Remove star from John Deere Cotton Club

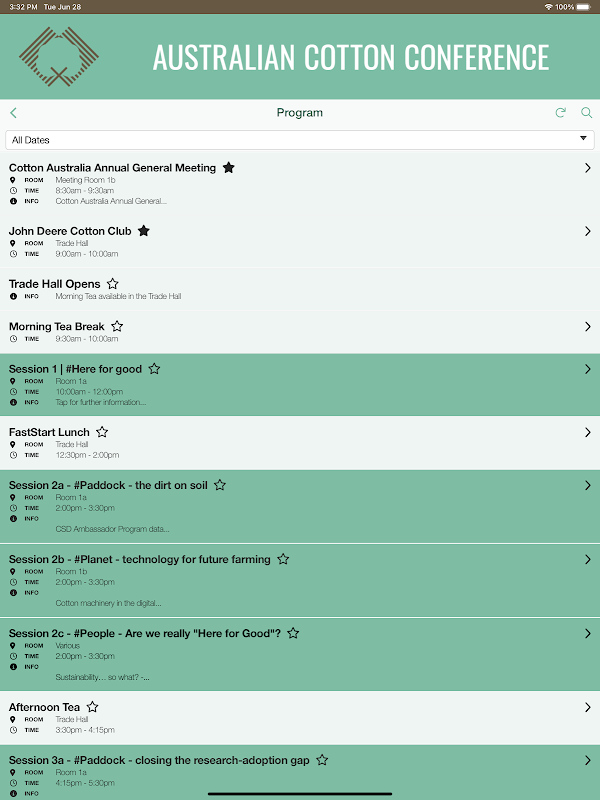pos(144,231)
